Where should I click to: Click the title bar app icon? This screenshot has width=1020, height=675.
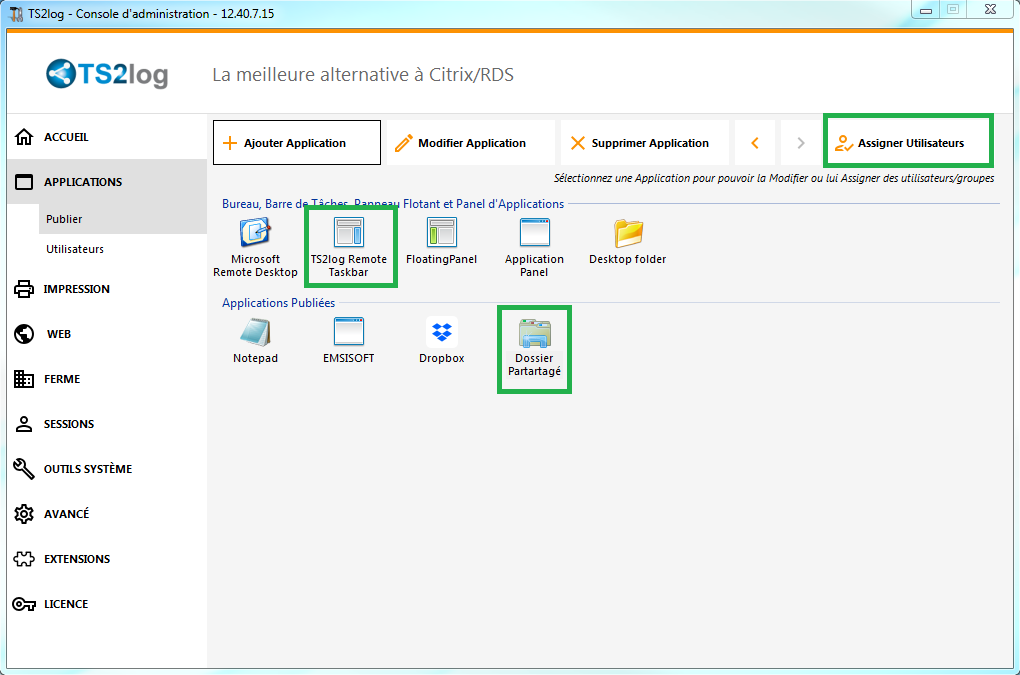16,14
